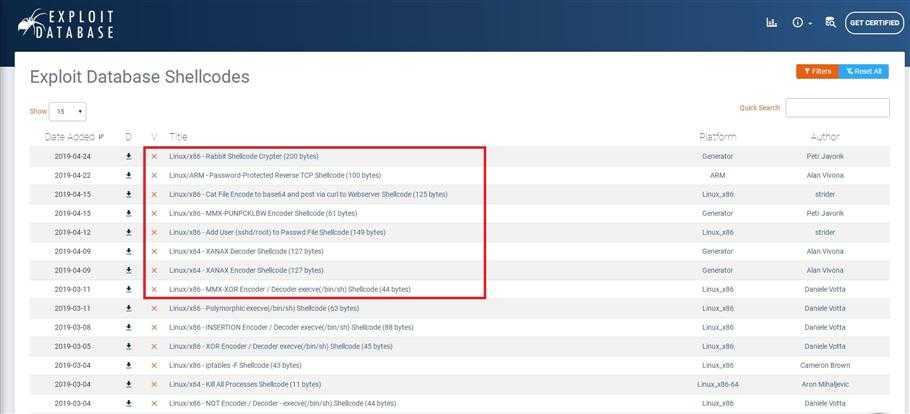Click date 2019-03-05 cell
910x414 pixels.
(73, 346)
